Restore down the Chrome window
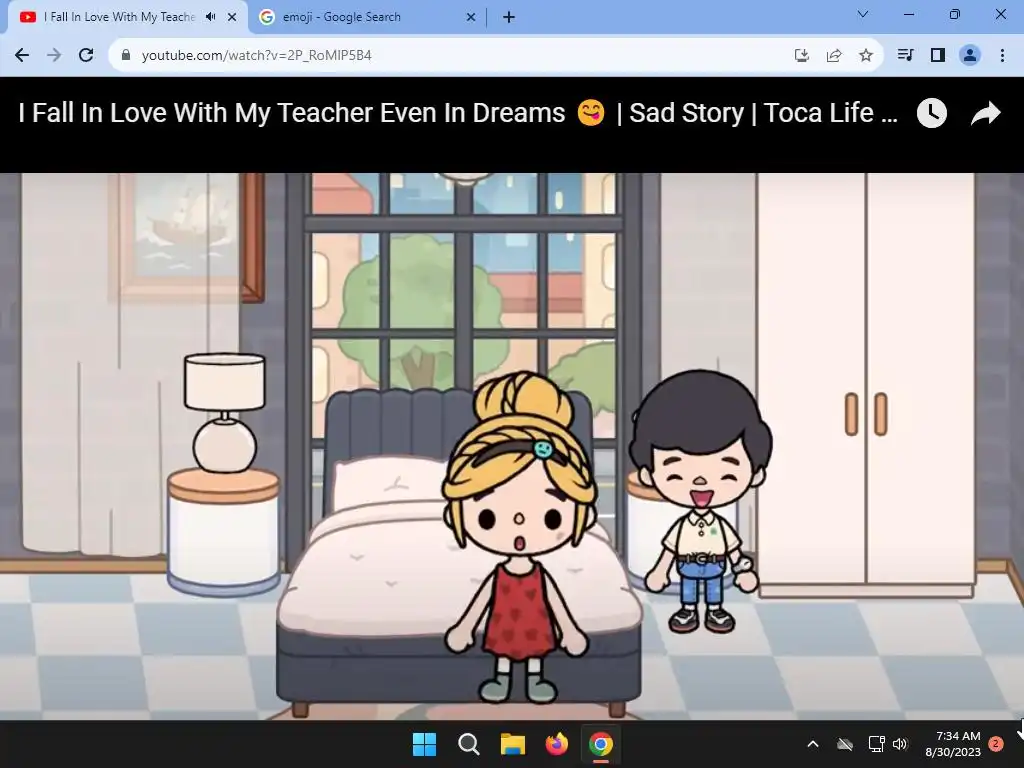 point(955,14)
